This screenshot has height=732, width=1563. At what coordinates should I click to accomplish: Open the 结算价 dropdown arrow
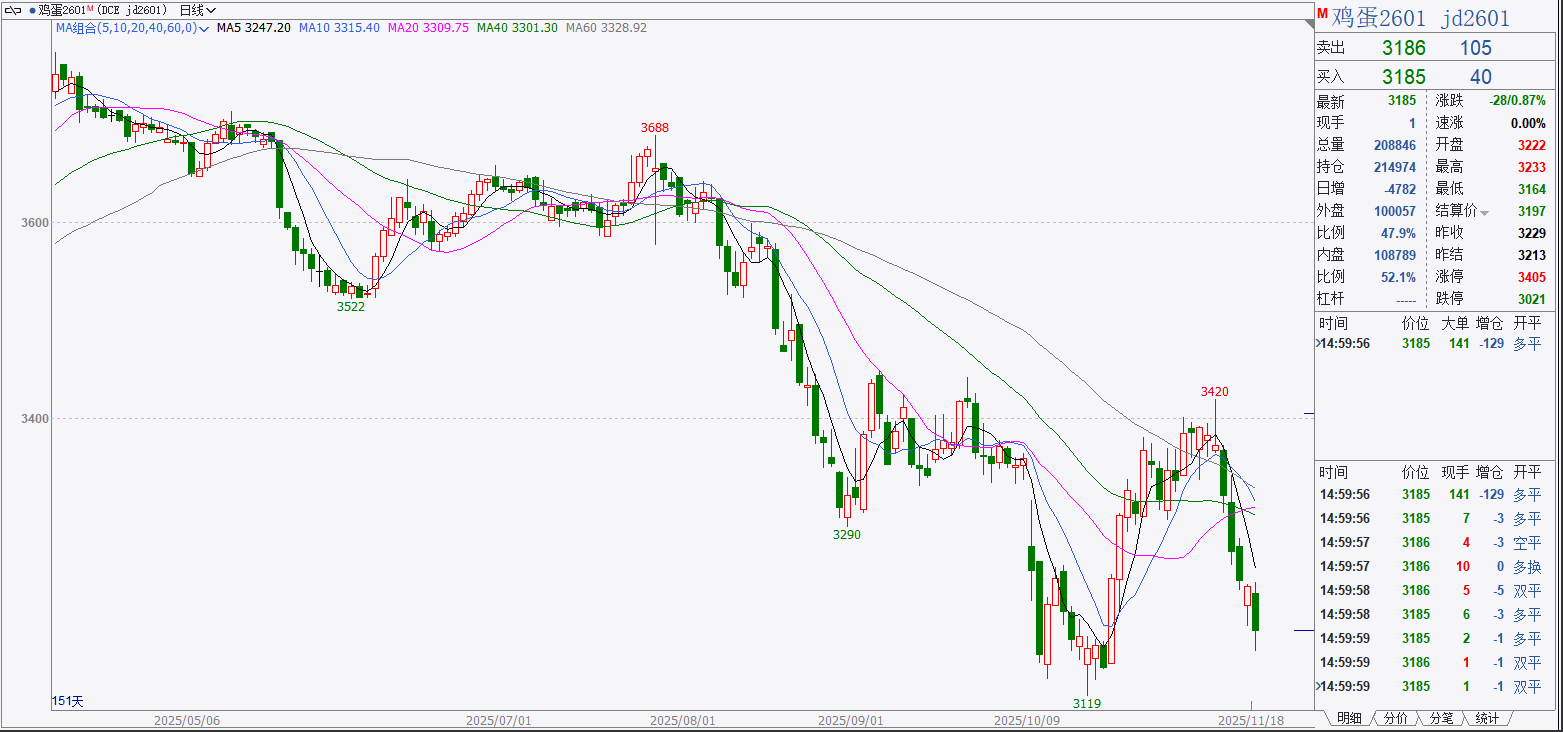[1484, 211]
